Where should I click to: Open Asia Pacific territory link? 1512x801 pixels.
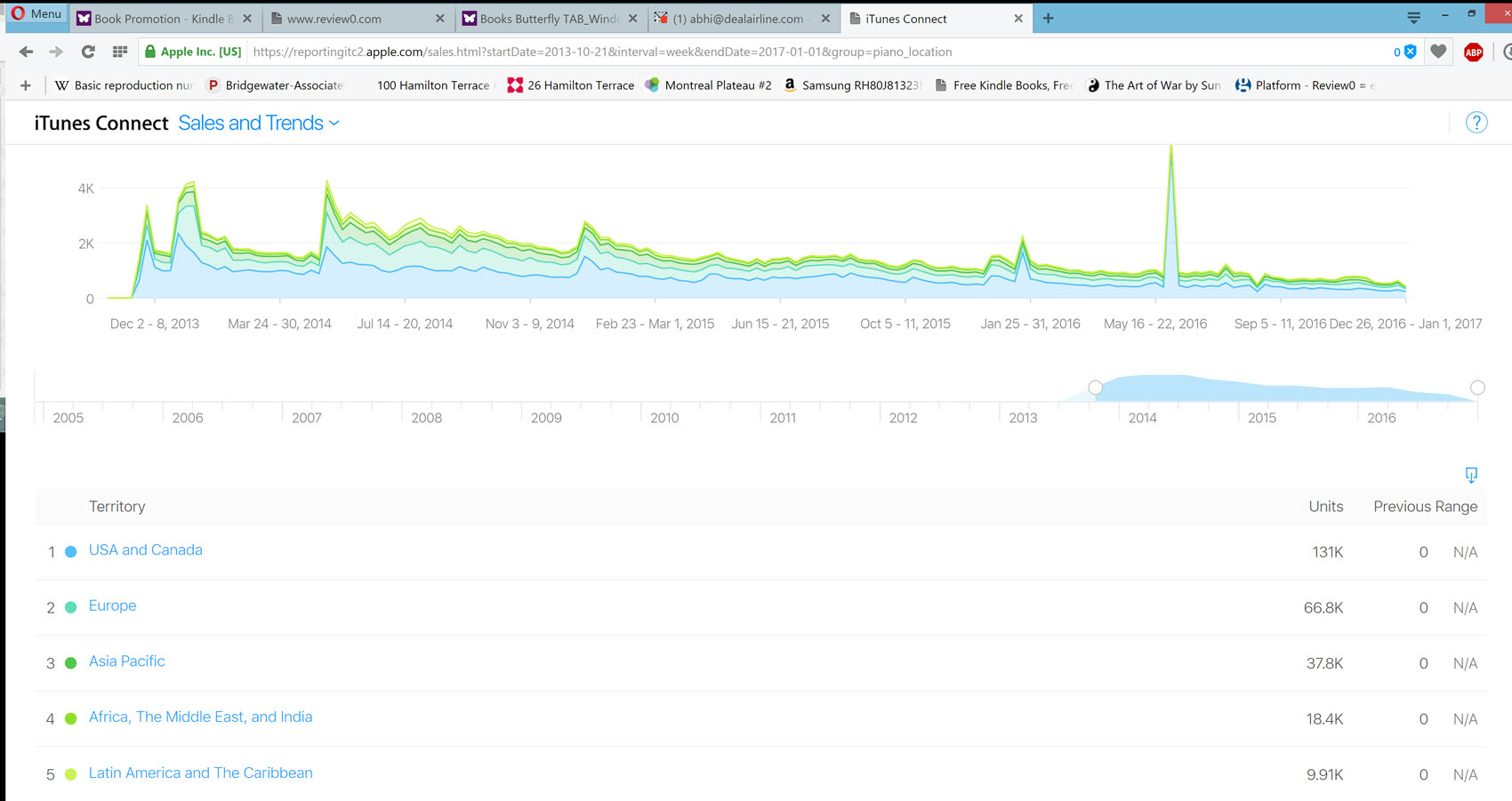(x=126, y=661)
